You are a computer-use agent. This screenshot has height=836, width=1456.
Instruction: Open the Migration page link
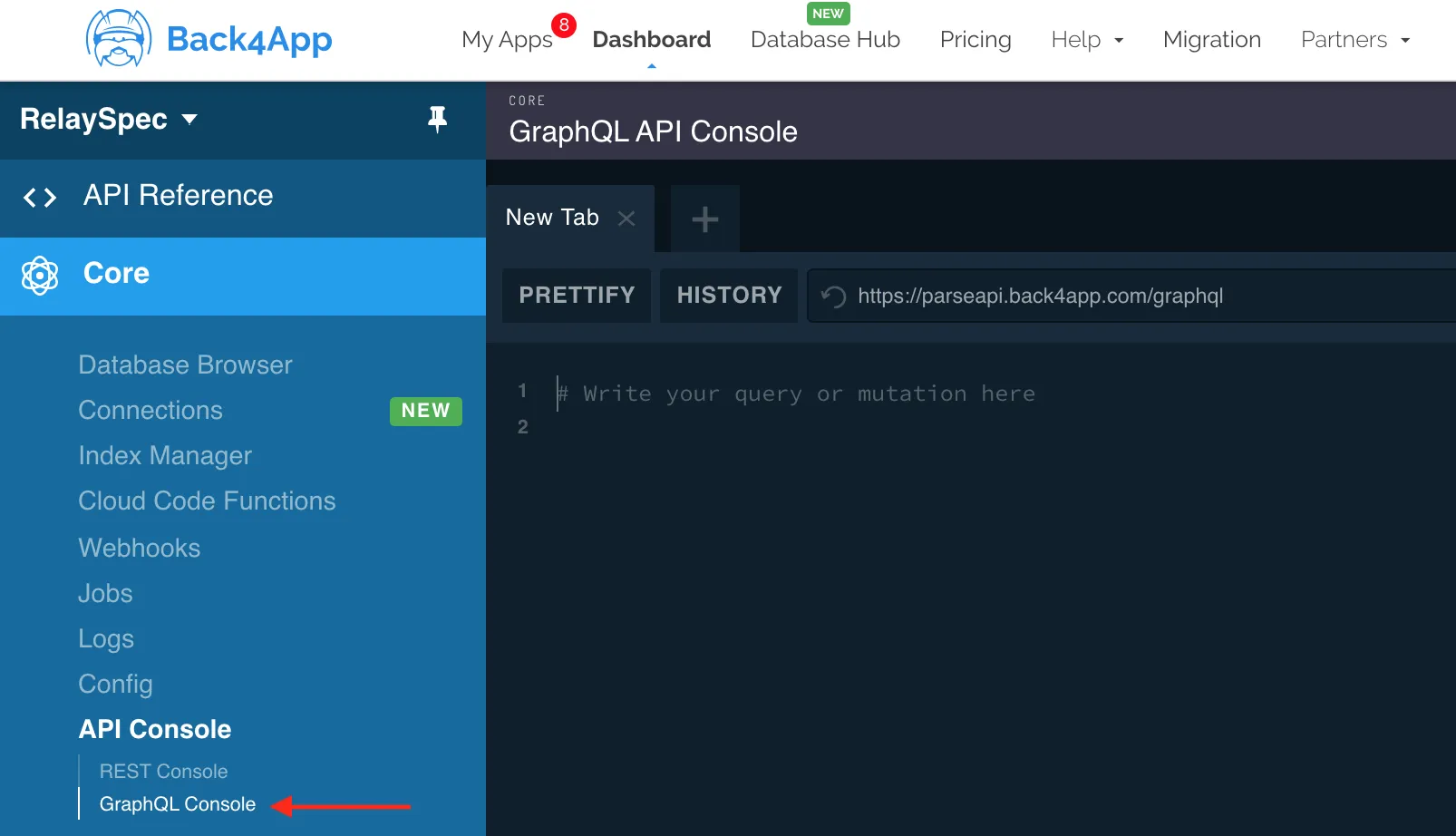pyautogui.click(x=1212, y=40)
